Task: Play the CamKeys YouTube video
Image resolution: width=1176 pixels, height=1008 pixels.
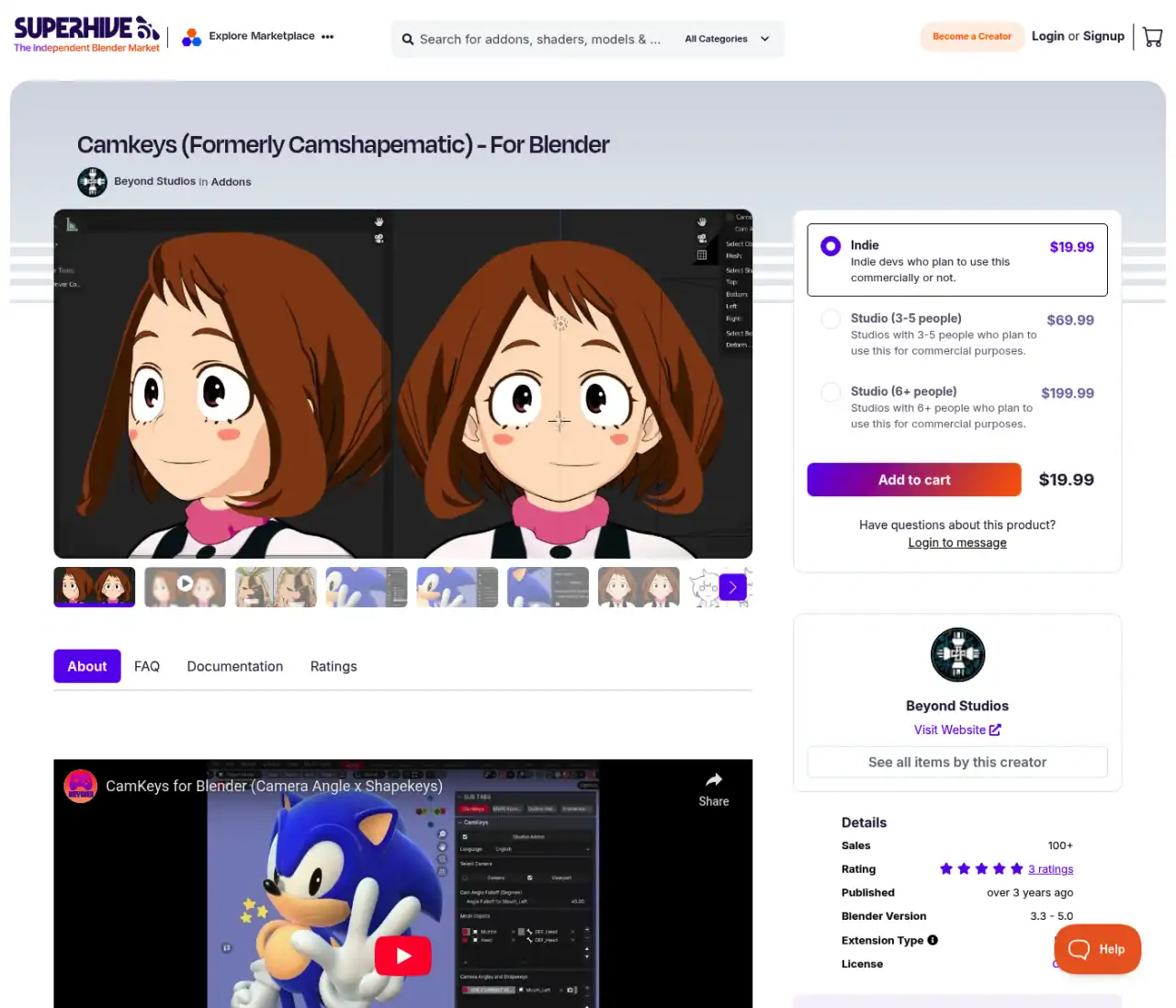Action: (x=402, y=956)
